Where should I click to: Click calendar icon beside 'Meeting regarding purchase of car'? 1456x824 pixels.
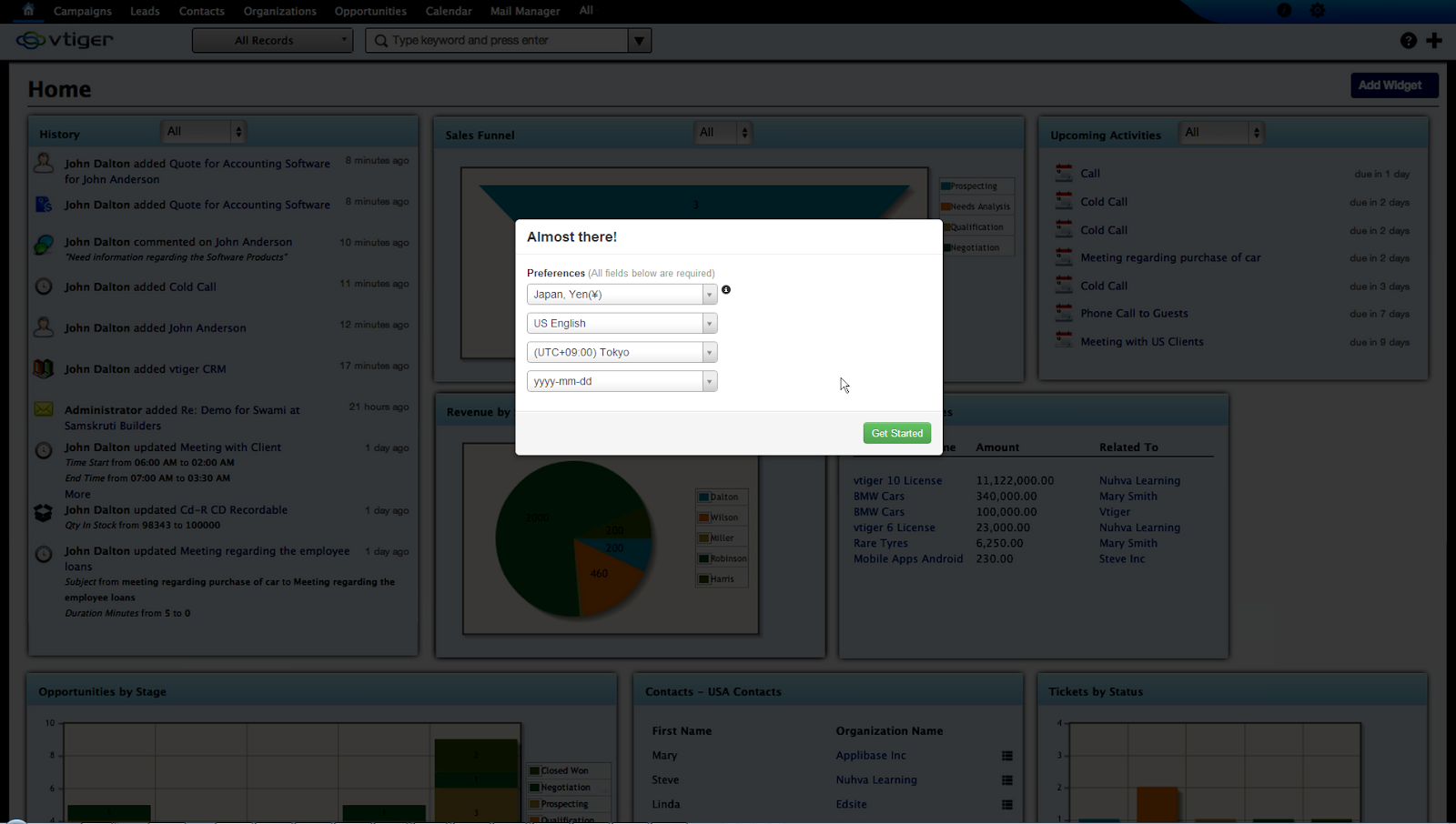pos(1064,256)
